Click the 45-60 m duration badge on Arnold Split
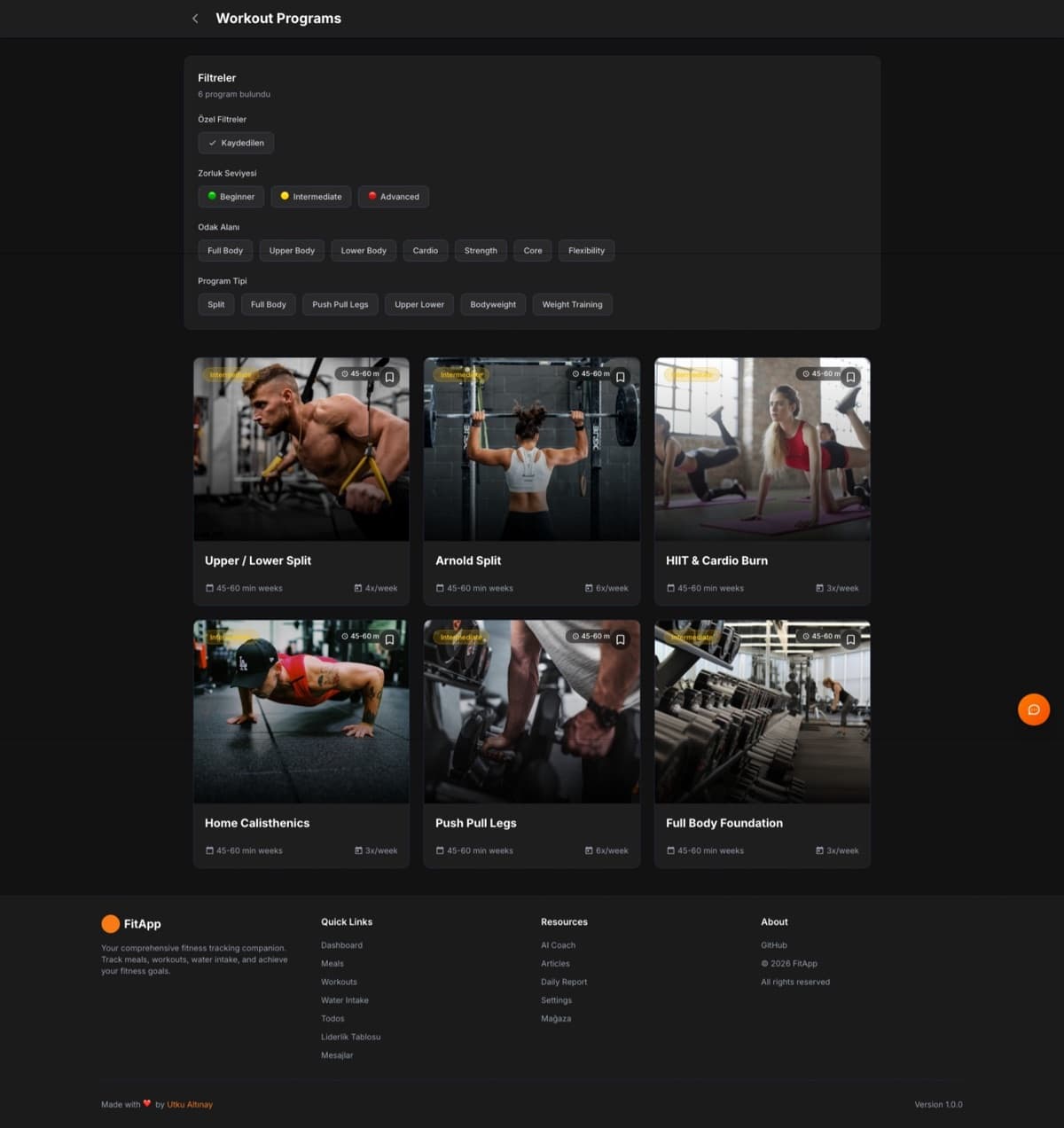Viewport: 1064px width, 1128px height. (x=591, y=374)
